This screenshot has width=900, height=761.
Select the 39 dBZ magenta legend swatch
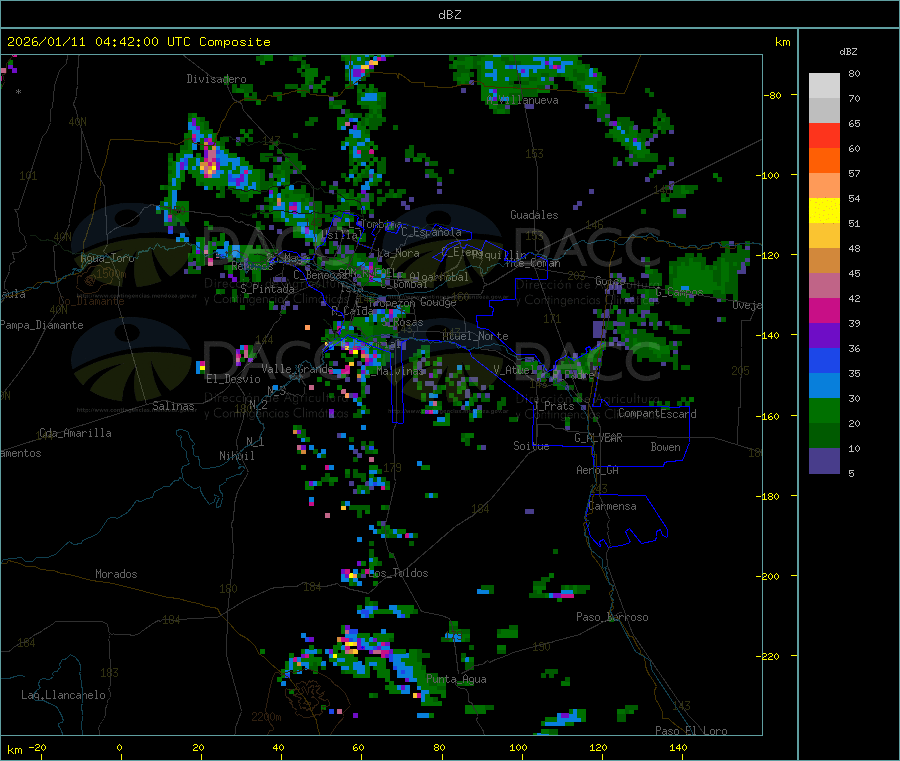(824, 310)
